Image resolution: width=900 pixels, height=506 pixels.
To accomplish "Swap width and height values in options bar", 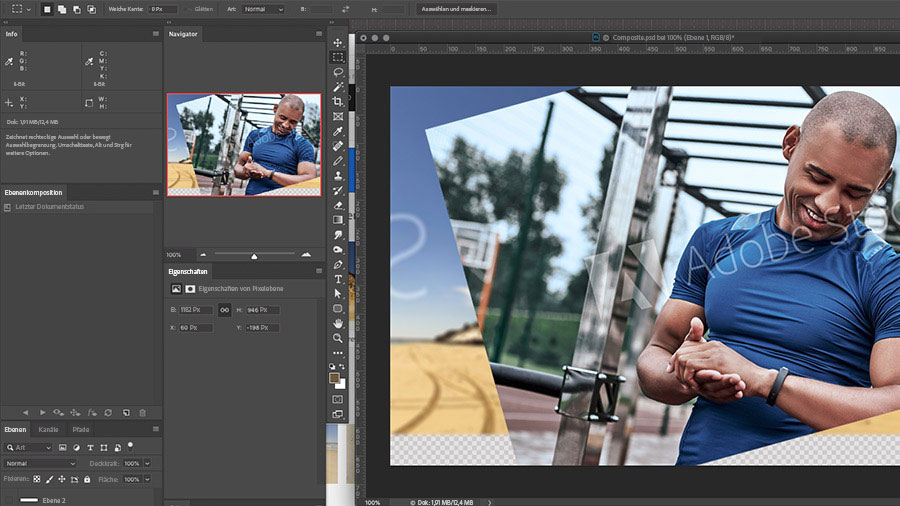I will click(x=346, y=9).
